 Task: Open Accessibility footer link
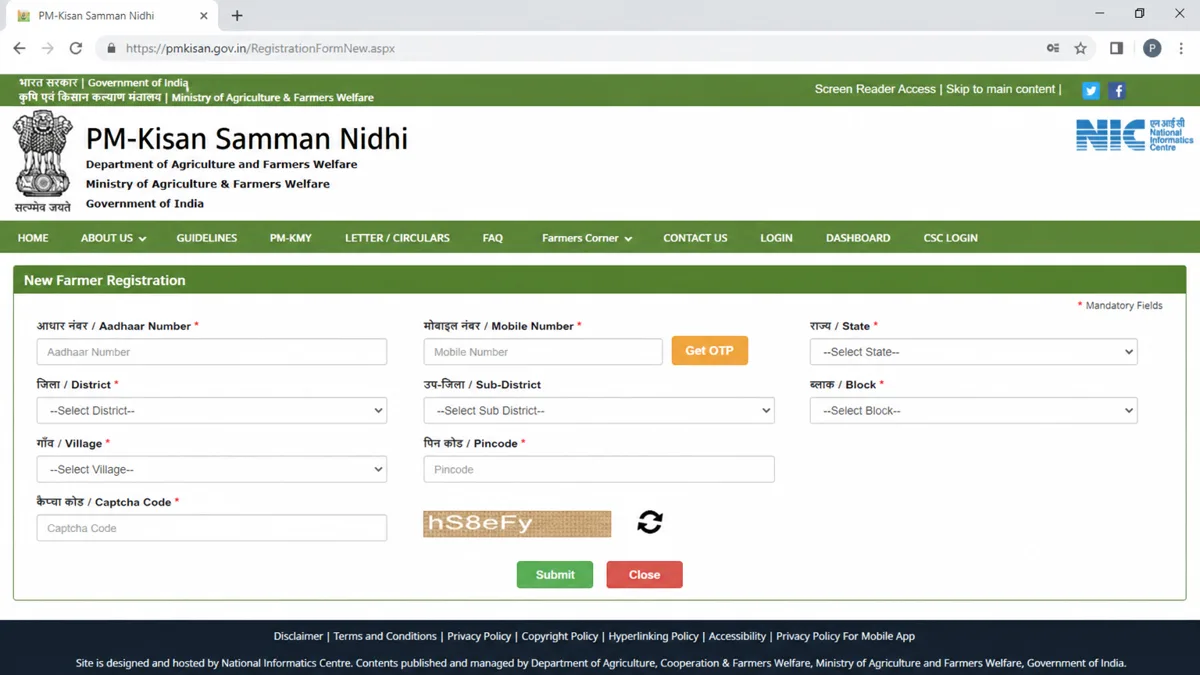click(737, 636)
